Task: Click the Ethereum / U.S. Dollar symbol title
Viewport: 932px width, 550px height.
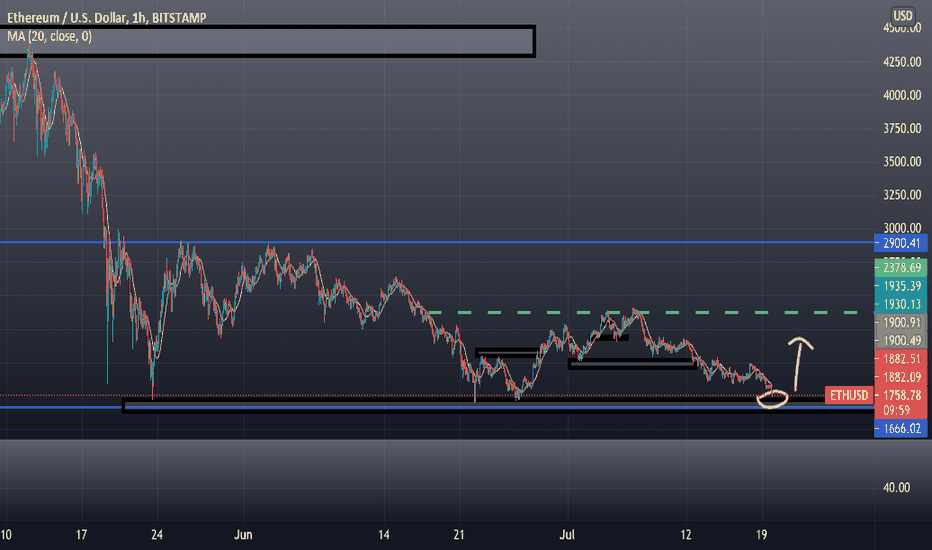Action: pos(106,18)
